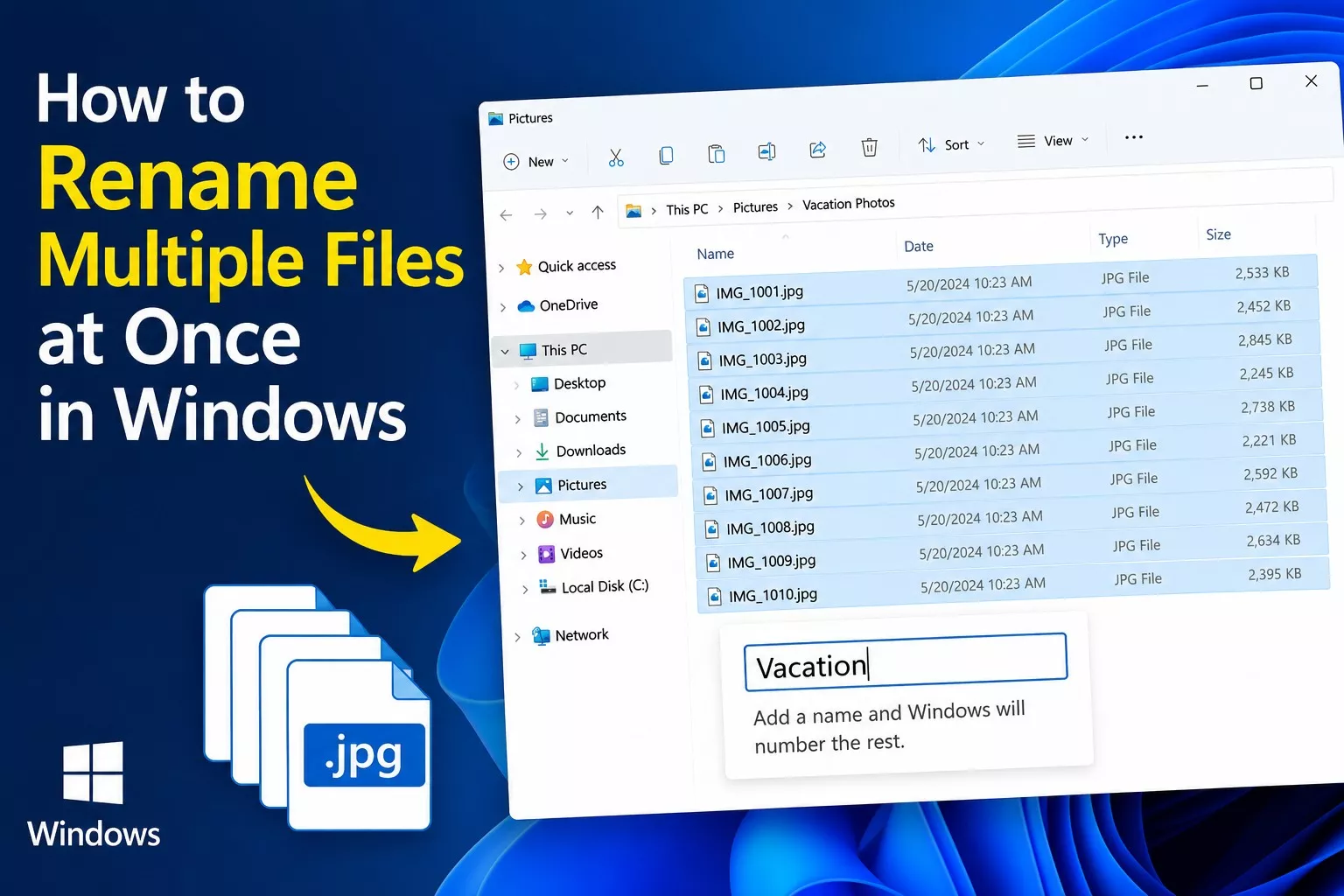
Task: Select file IMG_1004.jpg
Action: (x=1004, y=383)
